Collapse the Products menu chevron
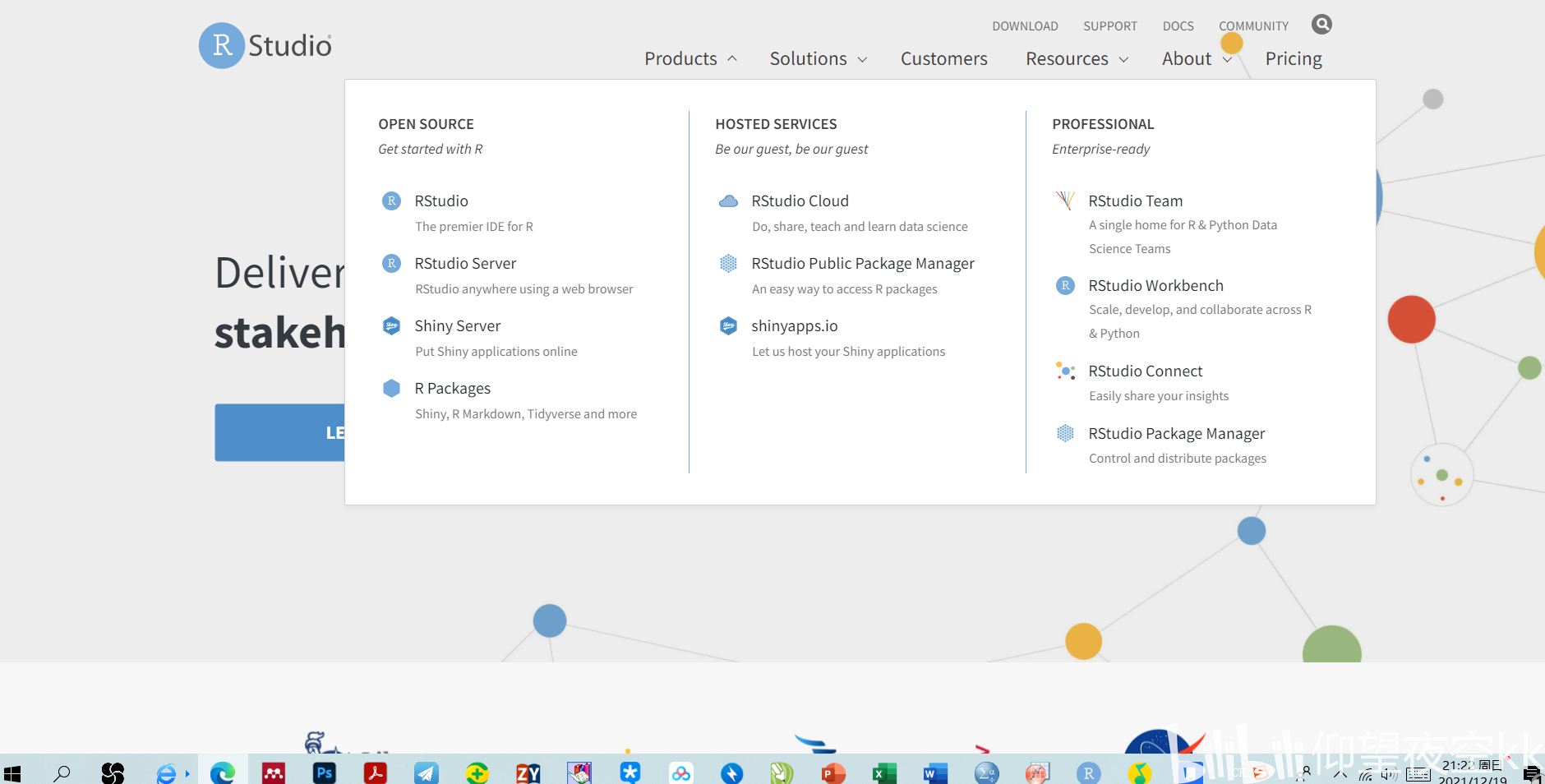The width and height of the screenshot is (1545, 784). pyautogui.click(x=732, y=59)
